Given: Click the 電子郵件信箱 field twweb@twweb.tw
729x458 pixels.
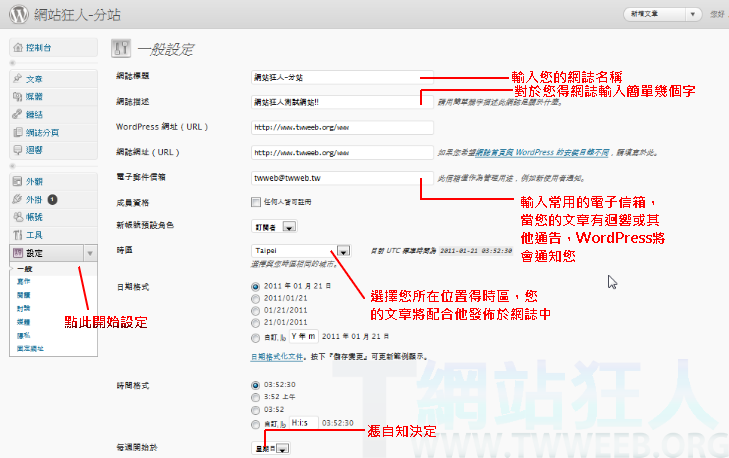Looking at the screenshot, I should [x=342, y=178].
